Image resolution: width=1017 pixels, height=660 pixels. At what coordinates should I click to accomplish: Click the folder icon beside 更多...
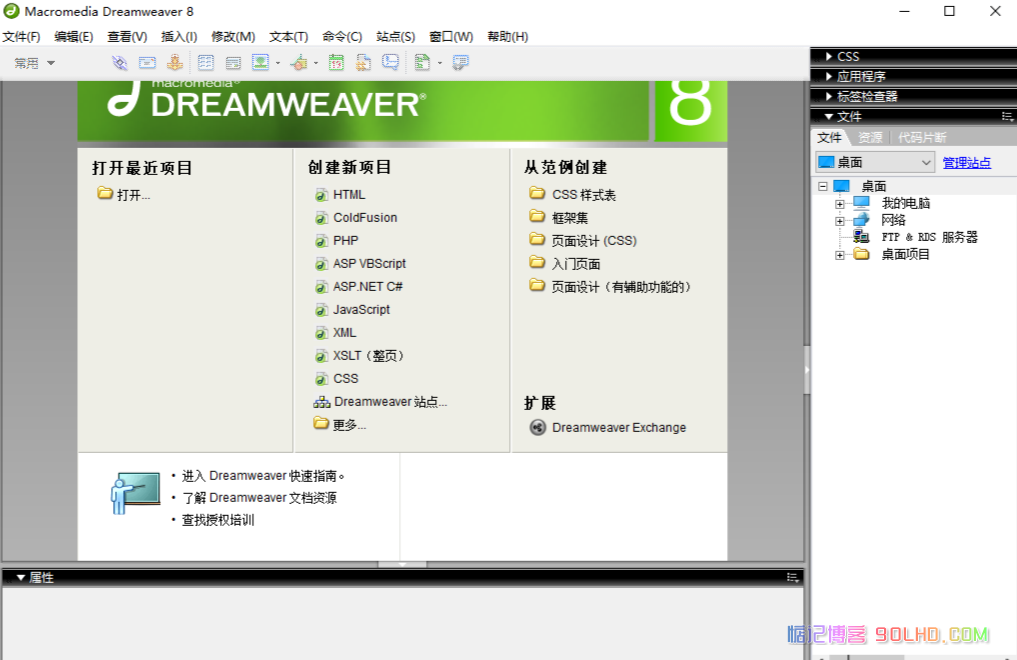click(x=321, y=423)
